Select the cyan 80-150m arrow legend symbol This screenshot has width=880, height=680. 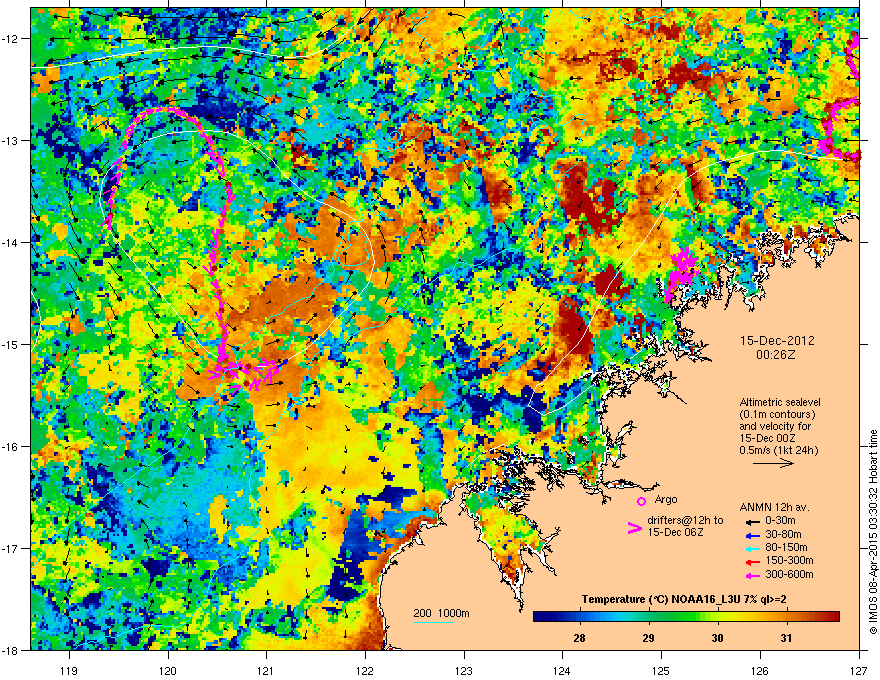751,548
